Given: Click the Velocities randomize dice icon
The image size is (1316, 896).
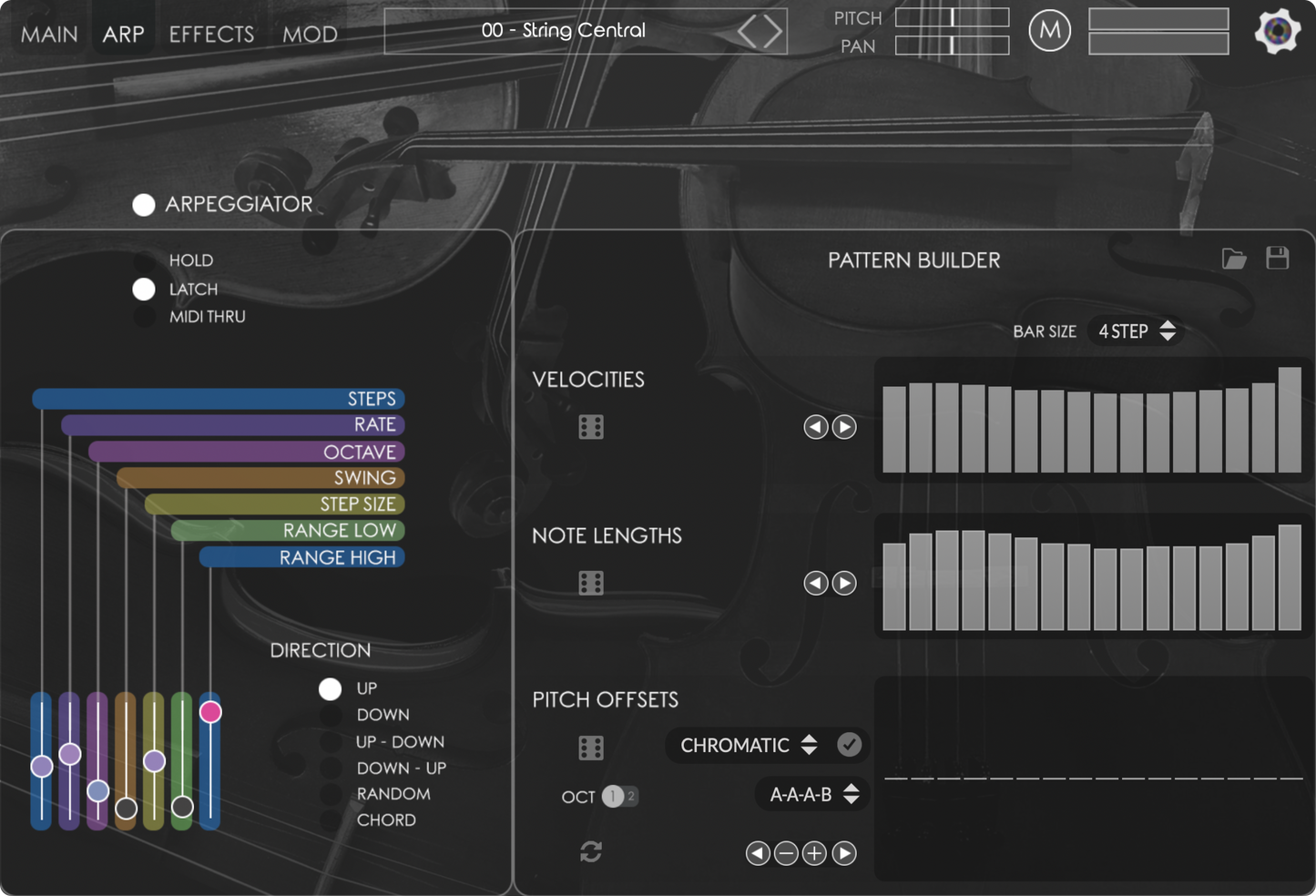Looking at the screenshot, I should click(x=591, y=427).
